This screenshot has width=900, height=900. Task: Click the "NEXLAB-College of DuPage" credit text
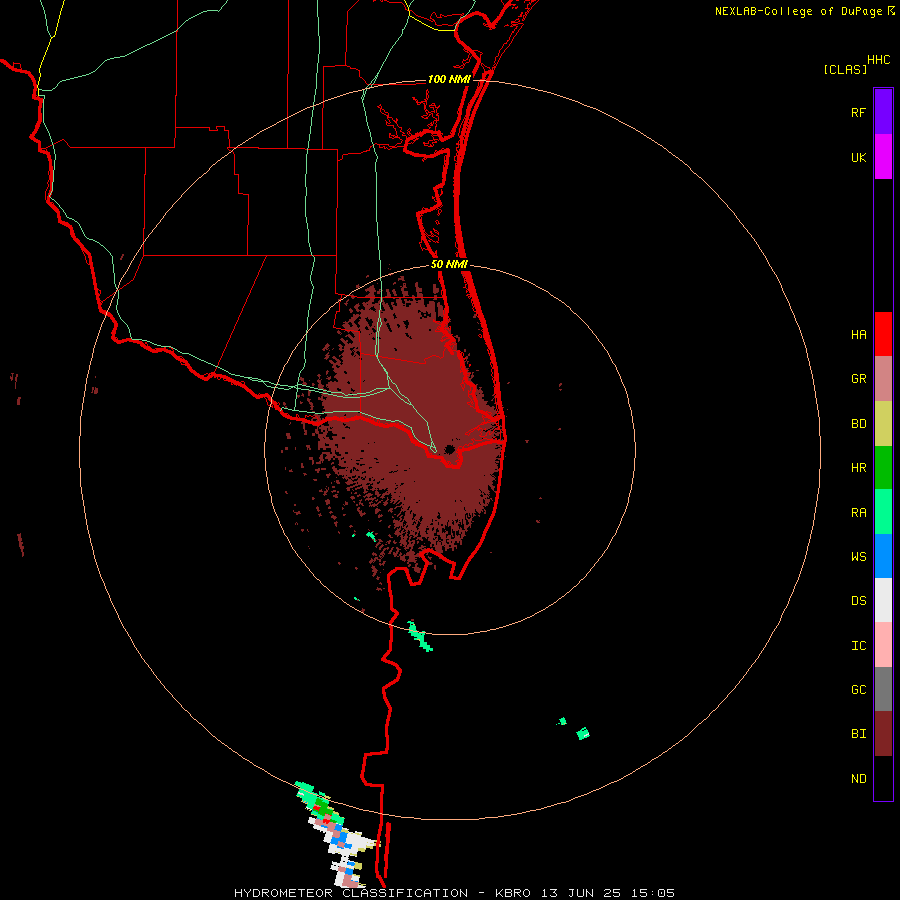tap(798, 11)
